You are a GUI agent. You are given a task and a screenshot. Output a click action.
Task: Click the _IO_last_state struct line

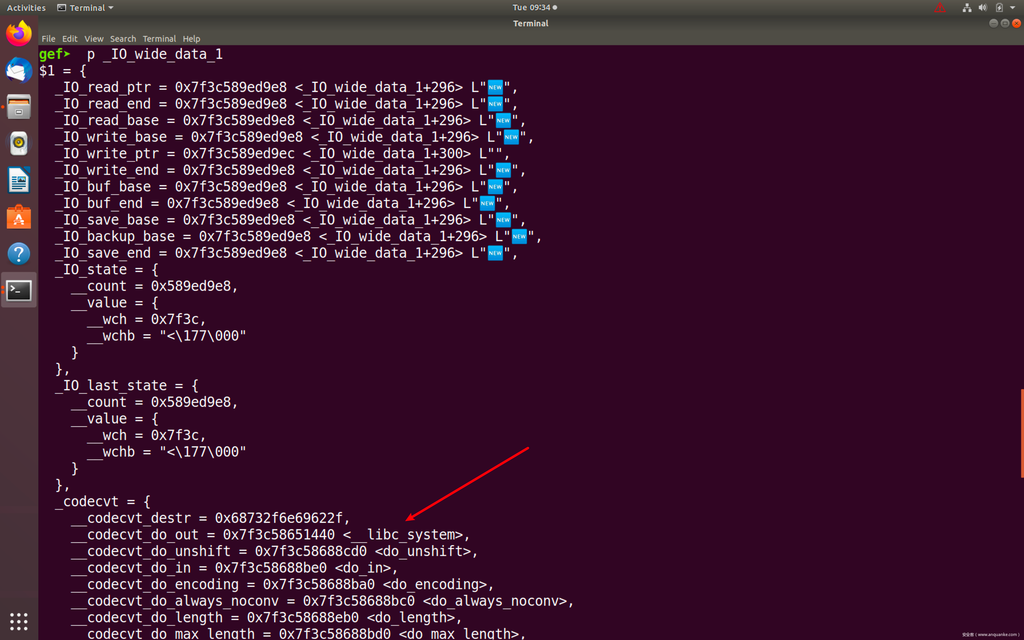127,386
